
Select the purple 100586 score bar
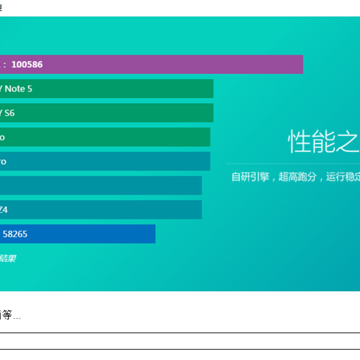click(x=151, y=64)
